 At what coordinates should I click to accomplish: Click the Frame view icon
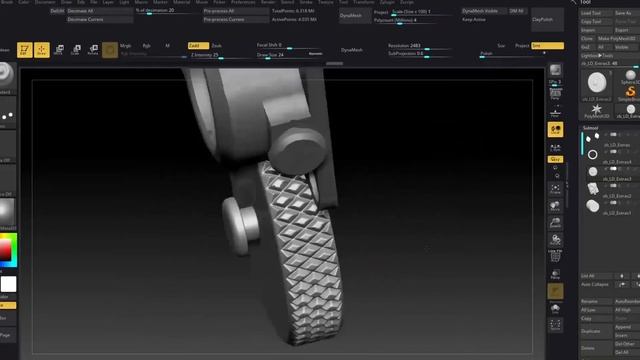point(555,189)
